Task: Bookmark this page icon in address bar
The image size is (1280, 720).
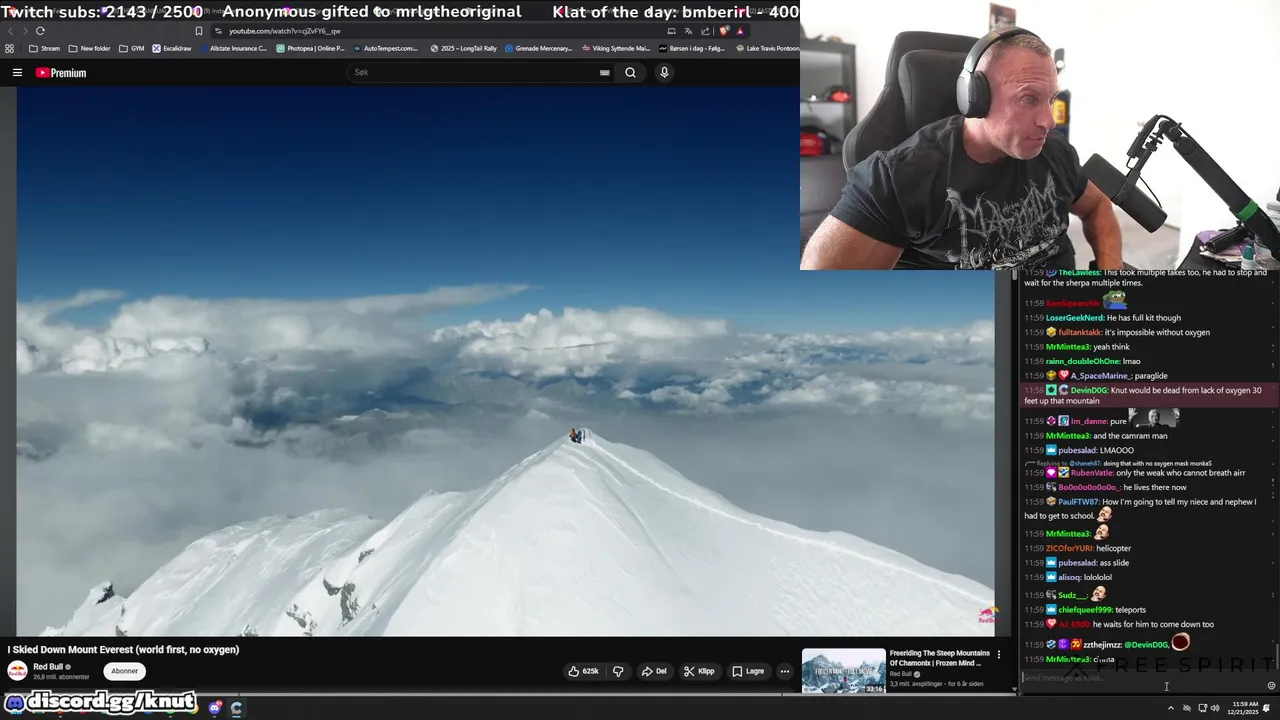Action: pos(199,31)
